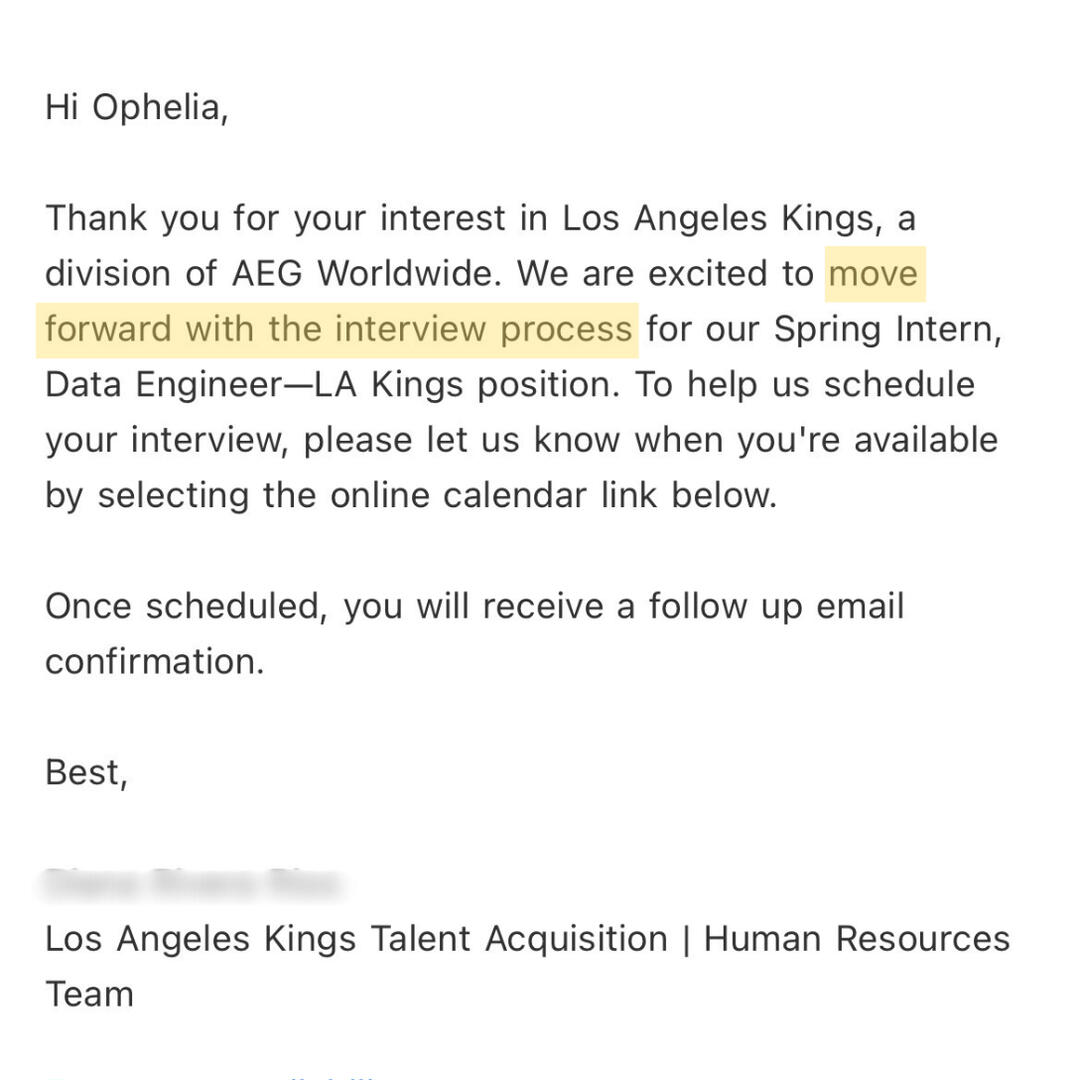Click the vertical bar separator in signature

[686, 939]
